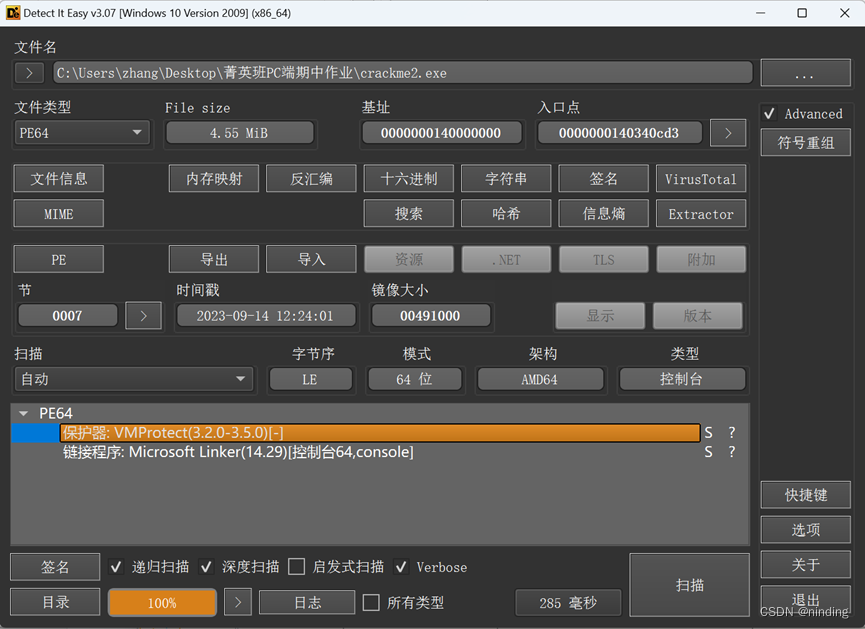865x629 pixels.
Task: Click 文件信息 button
Action: [x=58, y=178]
